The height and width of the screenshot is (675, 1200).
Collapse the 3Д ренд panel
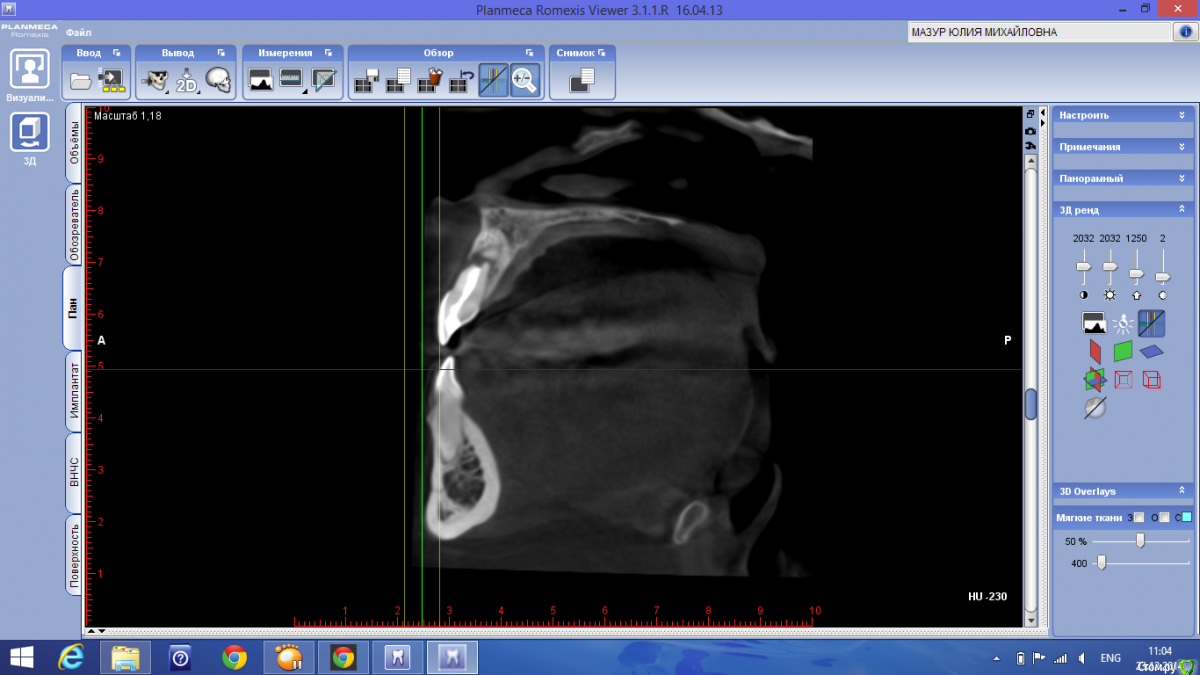point(1181,210)
